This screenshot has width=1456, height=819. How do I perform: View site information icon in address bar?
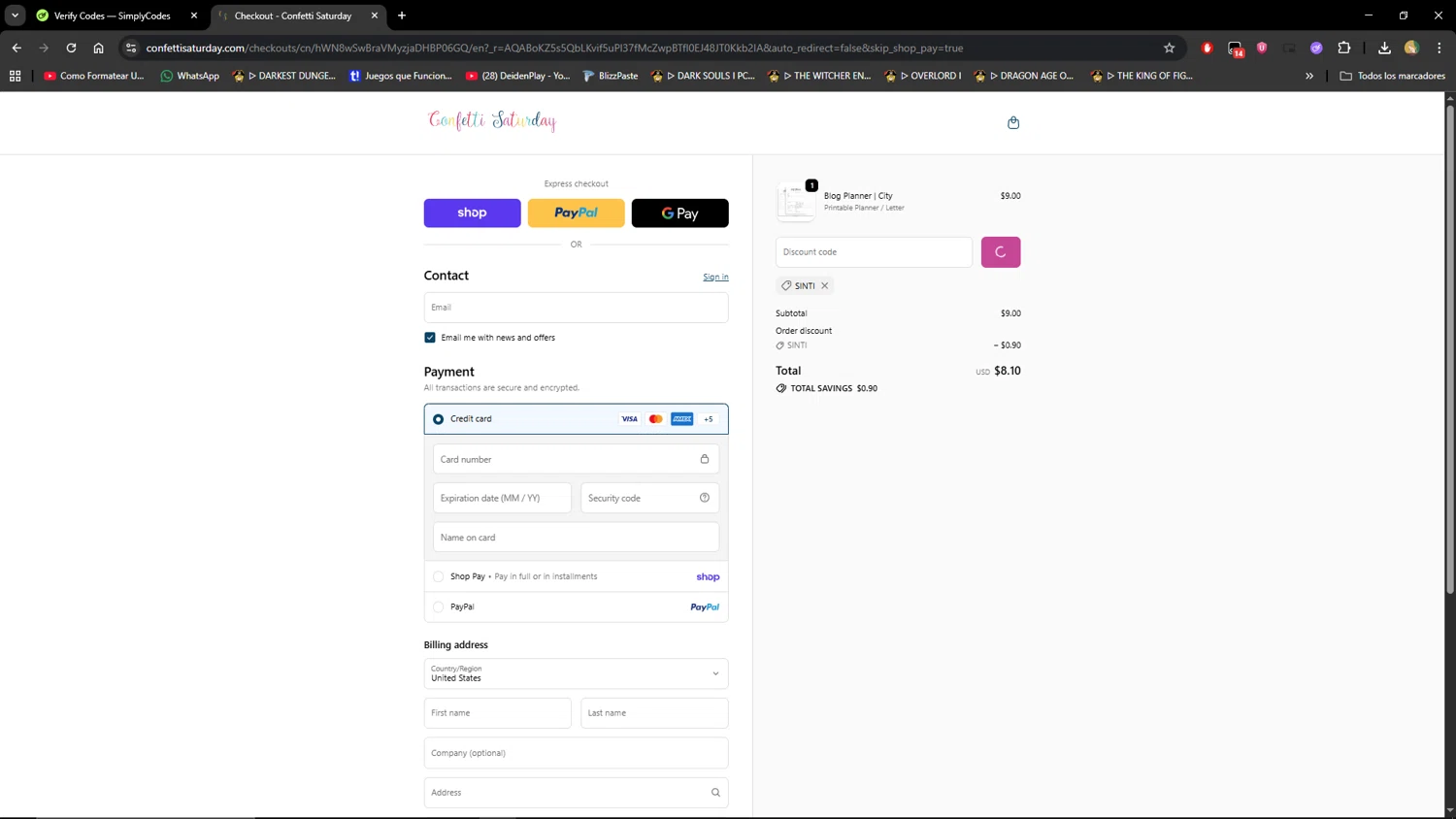(x=131, y=48)
